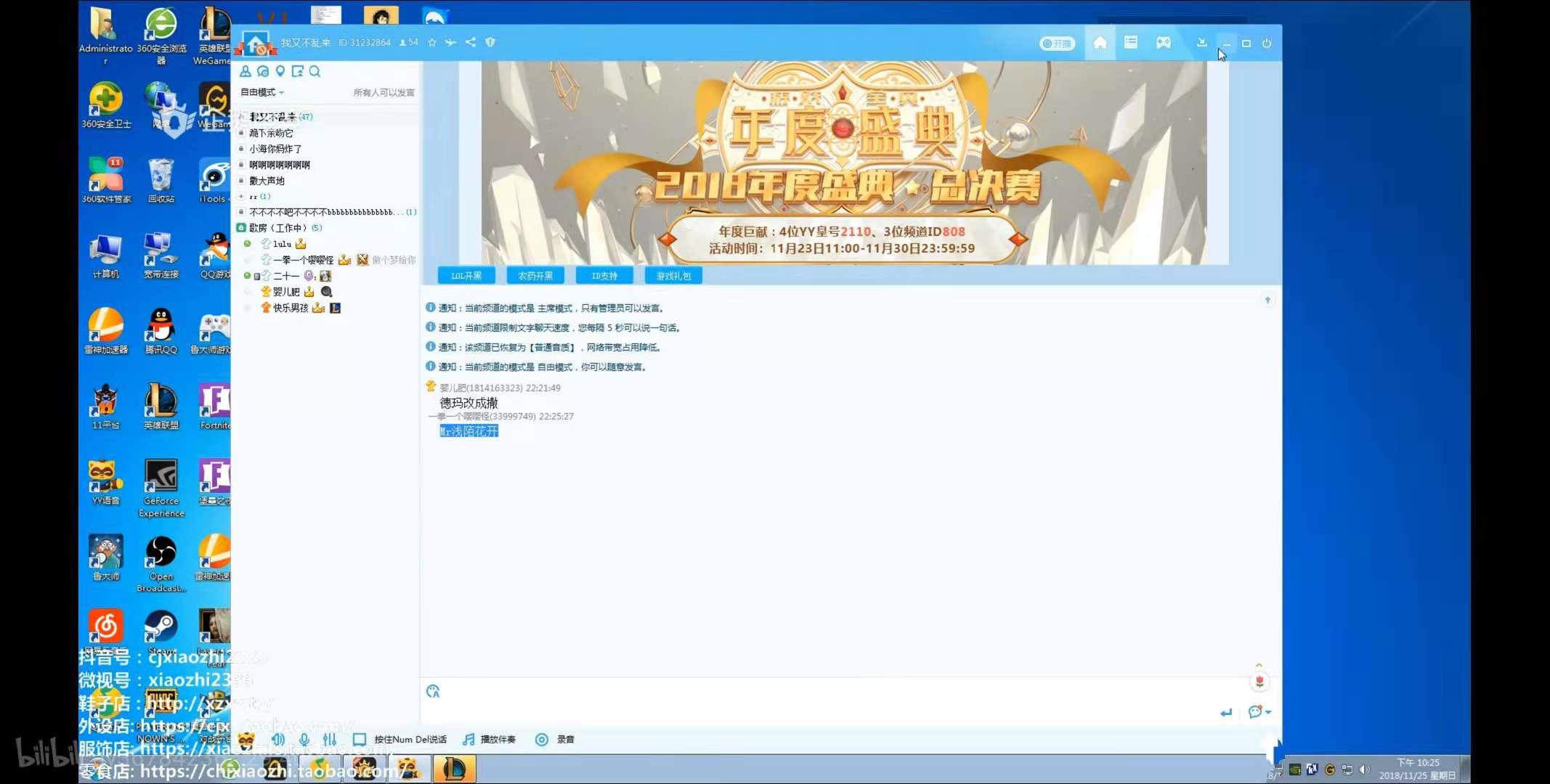Open the game center controller icon

tap(1163, 44)
